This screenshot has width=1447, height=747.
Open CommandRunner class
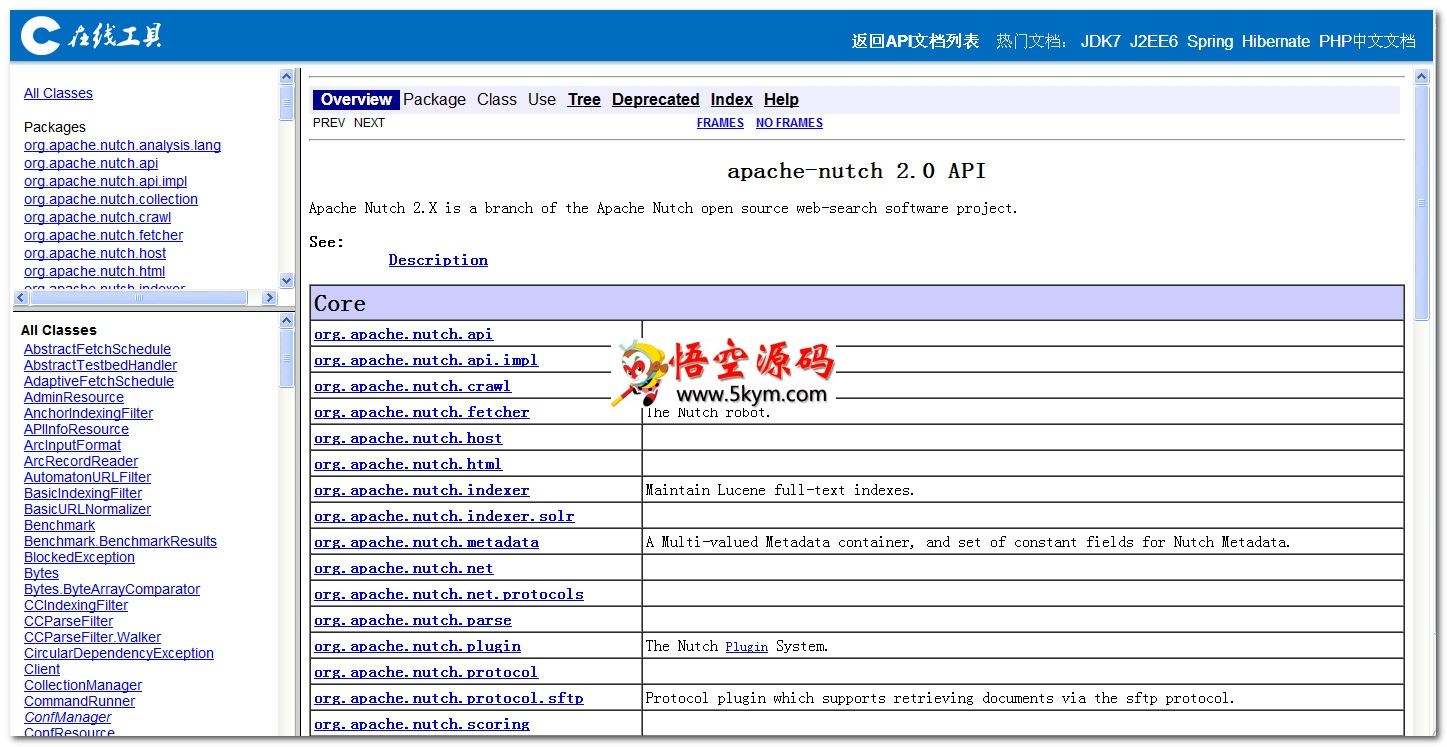tap(79, 701)
